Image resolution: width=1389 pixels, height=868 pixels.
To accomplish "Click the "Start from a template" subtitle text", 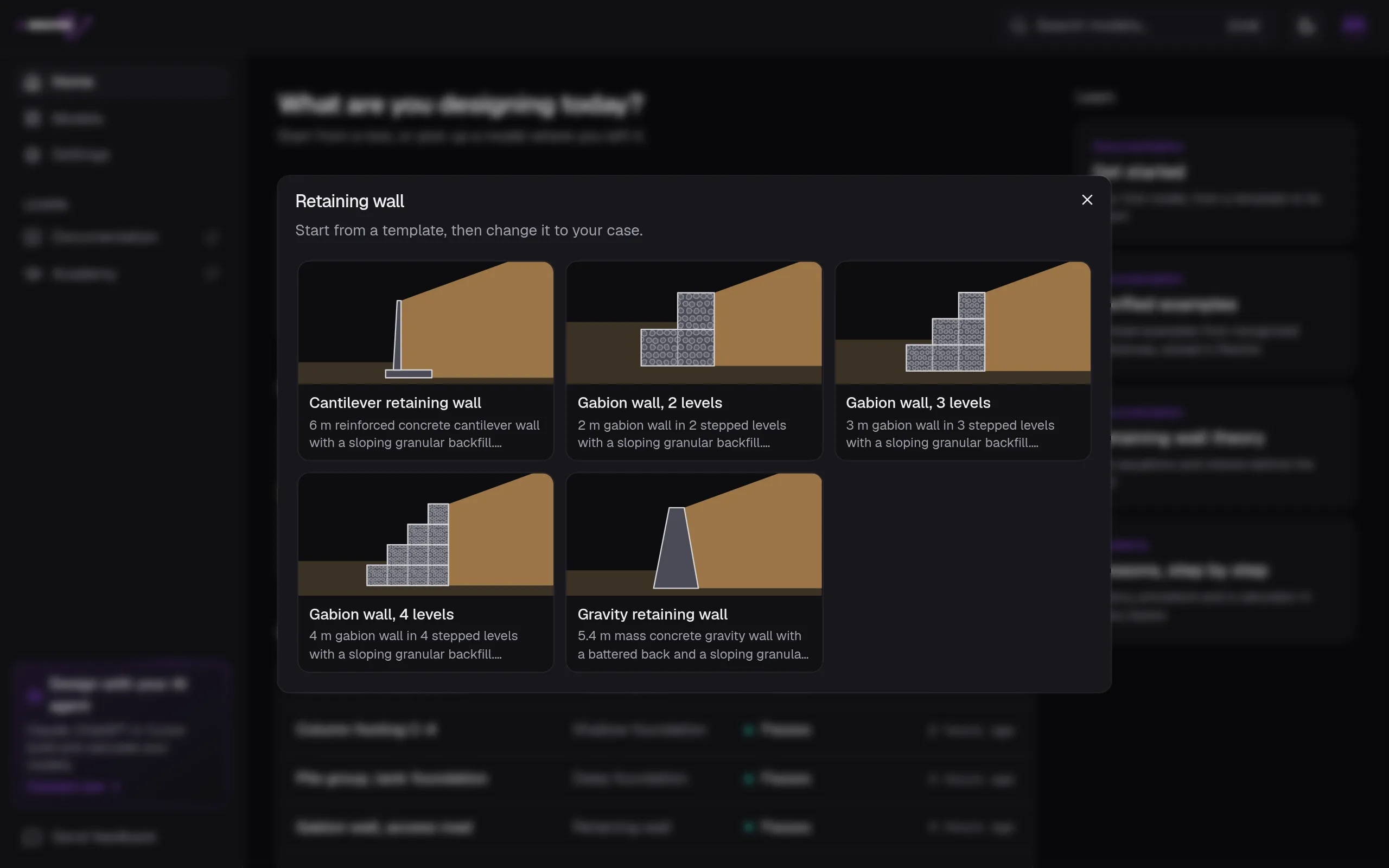I will click(469, 230).
